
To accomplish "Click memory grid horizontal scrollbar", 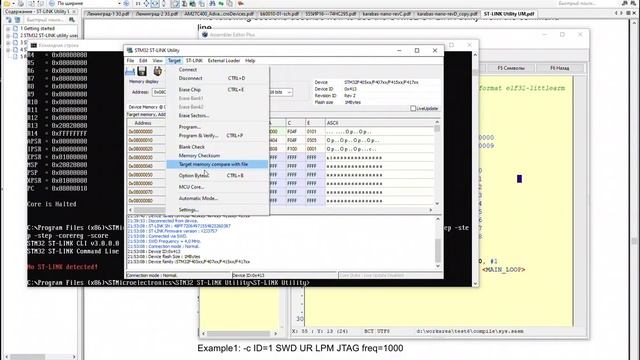I will click(280, 210).
